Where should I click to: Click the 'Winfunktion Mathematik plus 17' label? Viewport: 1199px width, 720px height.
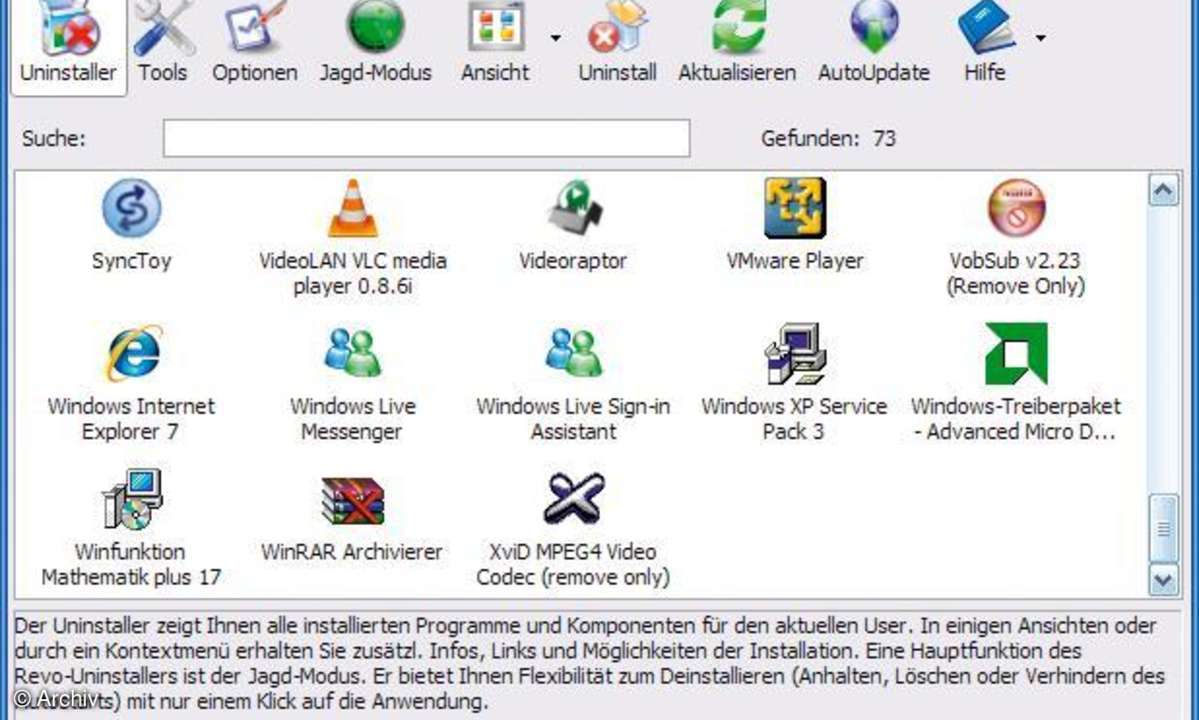[x=132, y=564]
